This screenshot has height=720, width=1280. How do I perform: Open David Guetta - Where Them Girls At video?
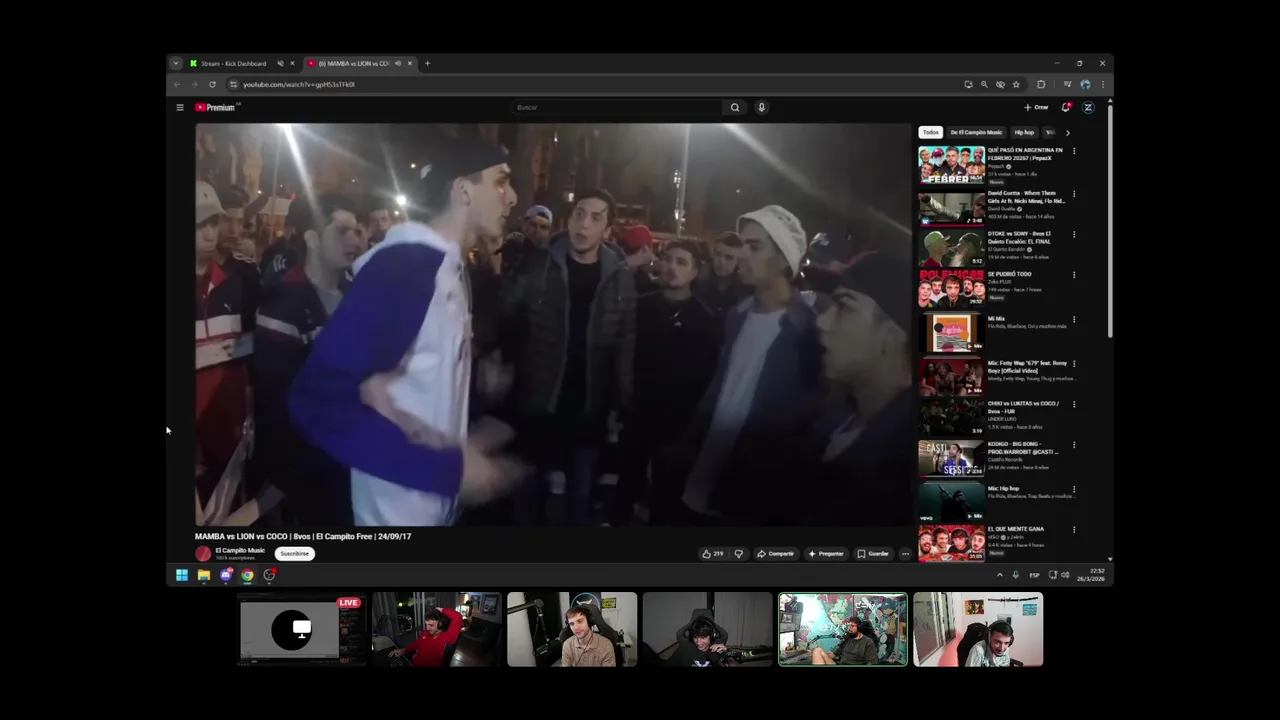pyautogui.click(x=952, y=207)
